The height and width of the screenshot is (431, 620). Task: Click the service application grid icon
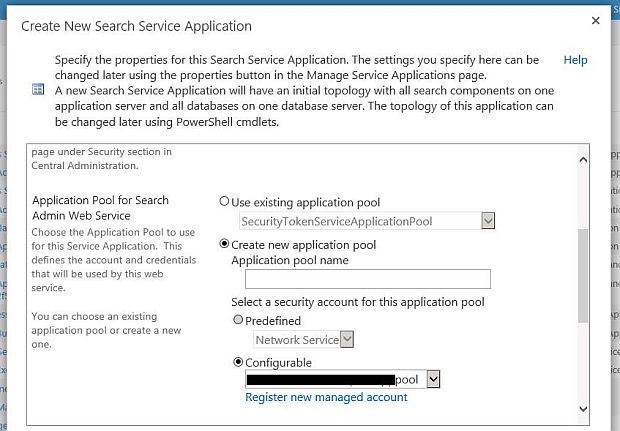click(39, 89)
